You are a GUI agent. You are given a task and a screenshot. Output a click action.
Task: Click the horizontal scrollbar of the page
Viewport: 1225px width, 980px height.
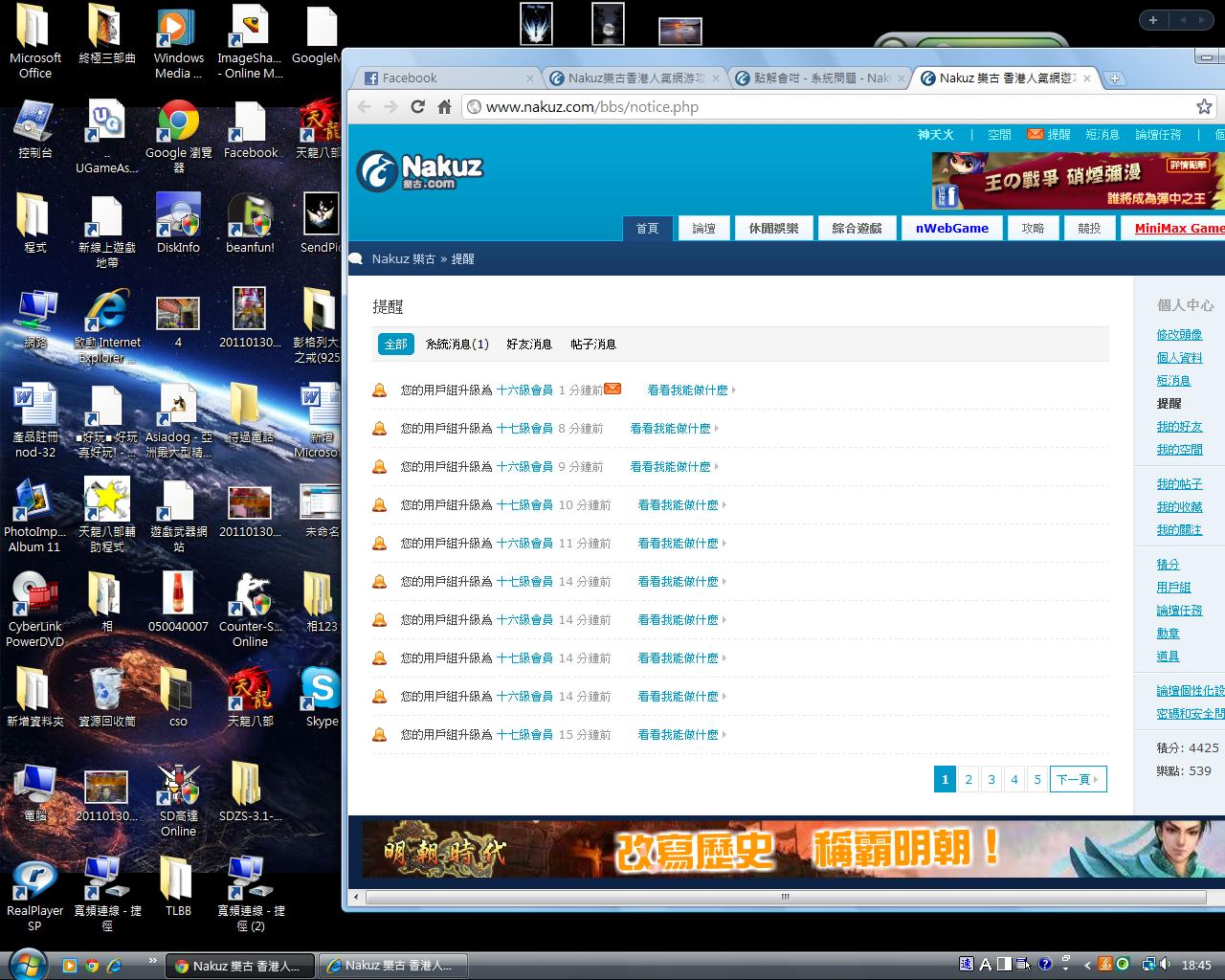point(785,897)
